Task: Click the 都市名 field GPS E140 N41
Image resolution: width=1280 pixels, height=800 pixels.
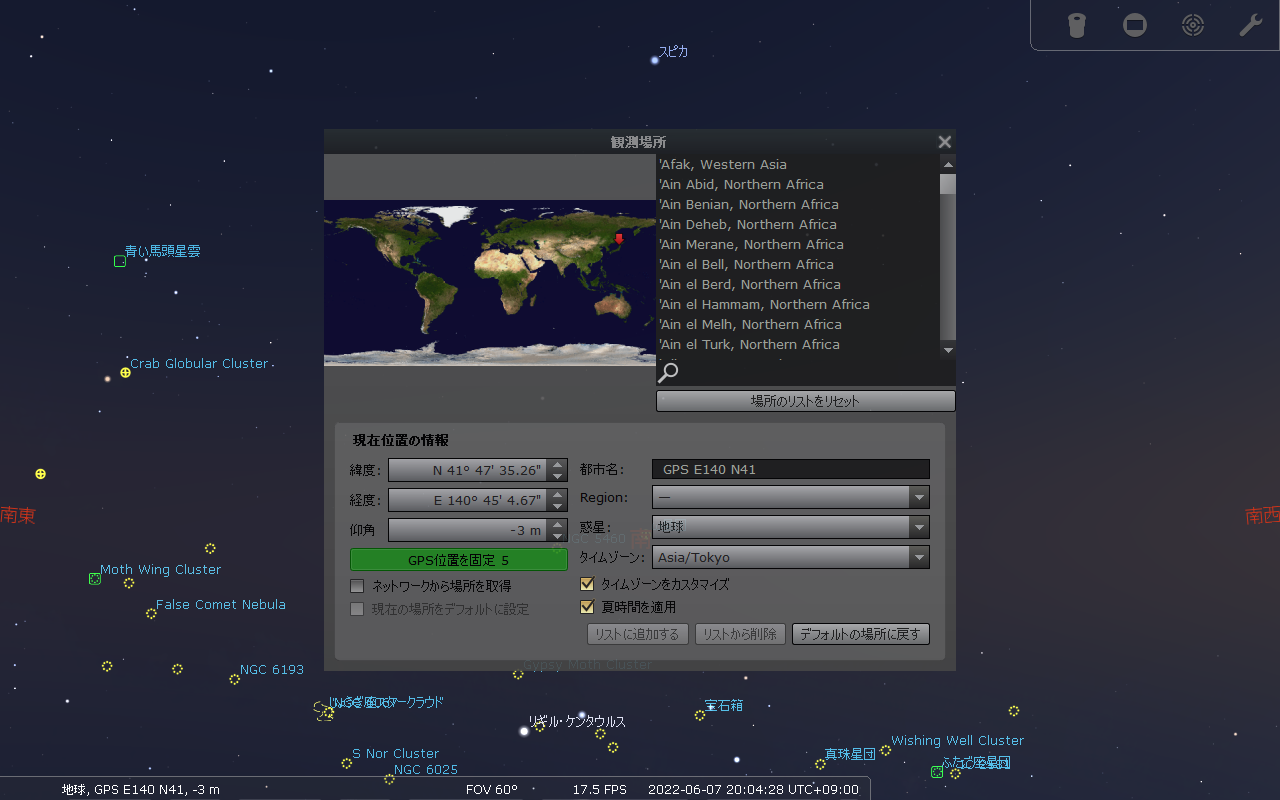Action: 791,469
